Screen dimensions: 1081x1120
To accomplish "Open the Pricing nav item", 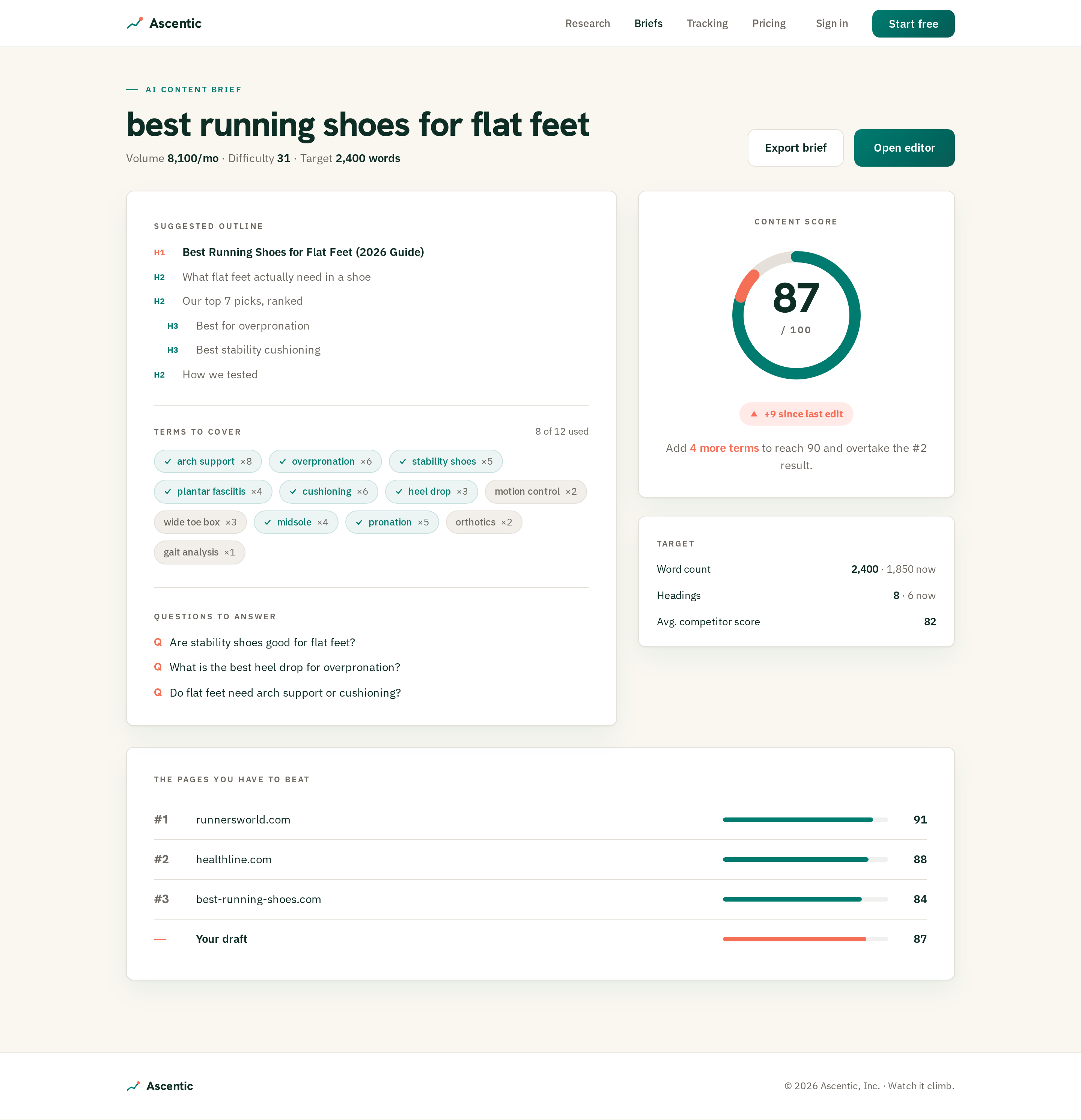I will pos(768,23).
